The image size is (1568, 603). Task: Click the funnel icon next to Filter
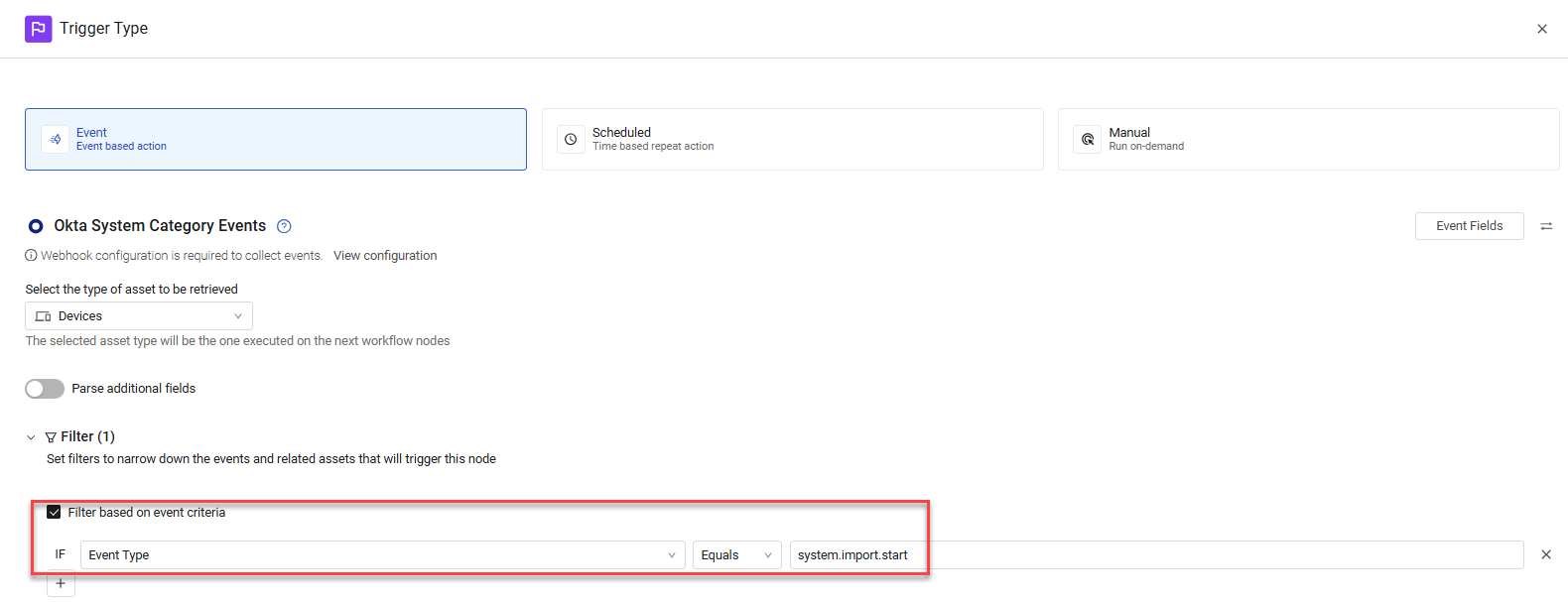tap(51, 437)
